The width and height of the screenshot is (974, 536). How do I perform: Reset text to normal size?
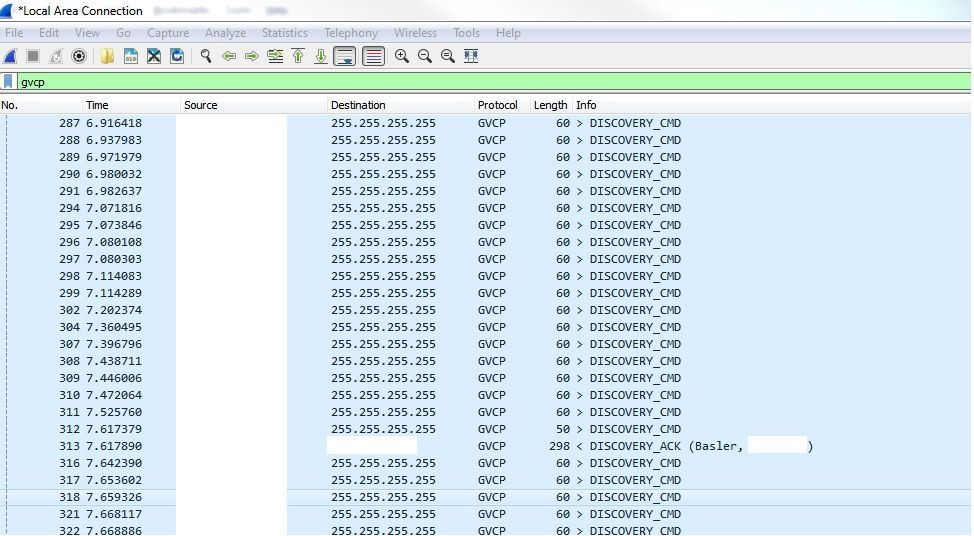tap(448, 57)
